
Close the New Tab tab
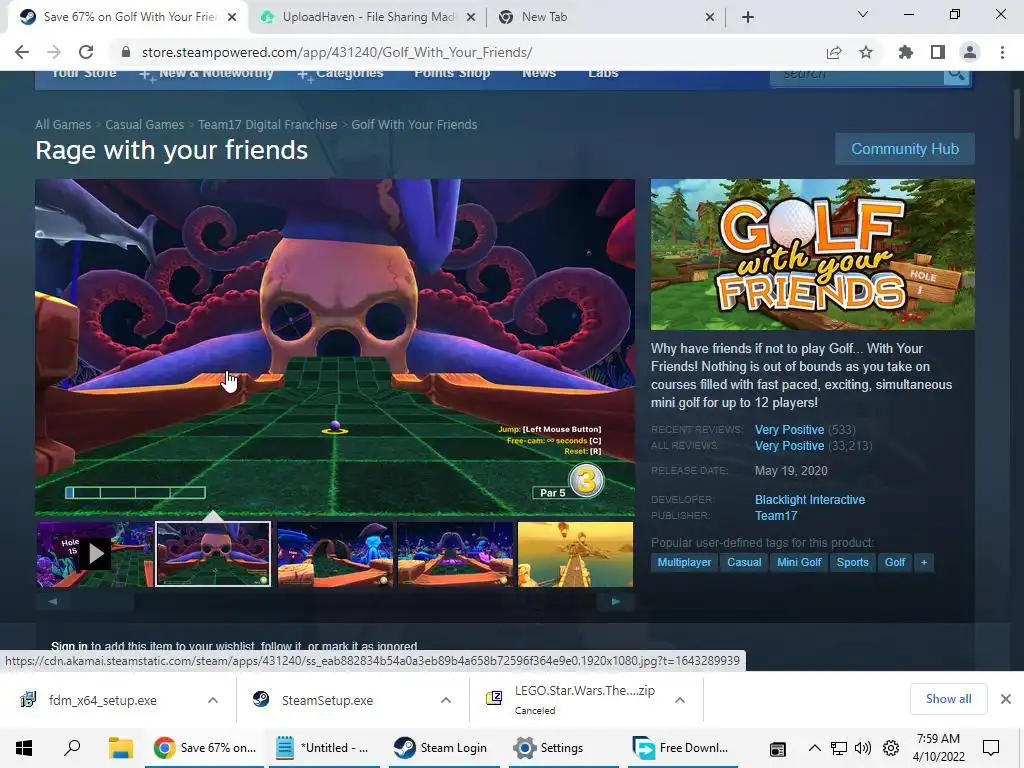[710, 18]
